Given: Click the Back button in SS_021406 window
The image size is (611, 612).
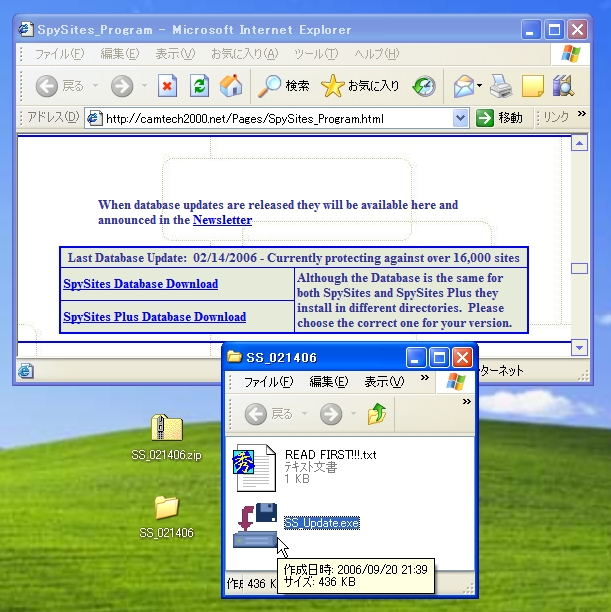Looking at the screenshot, I should click(x=269, y=414).
